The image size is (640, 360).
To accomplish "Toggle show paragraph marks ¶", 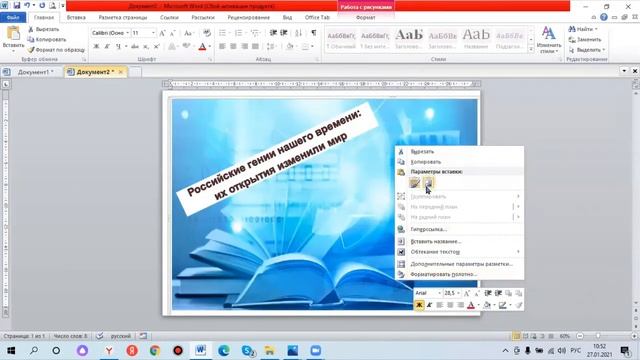I will point(313,33).
